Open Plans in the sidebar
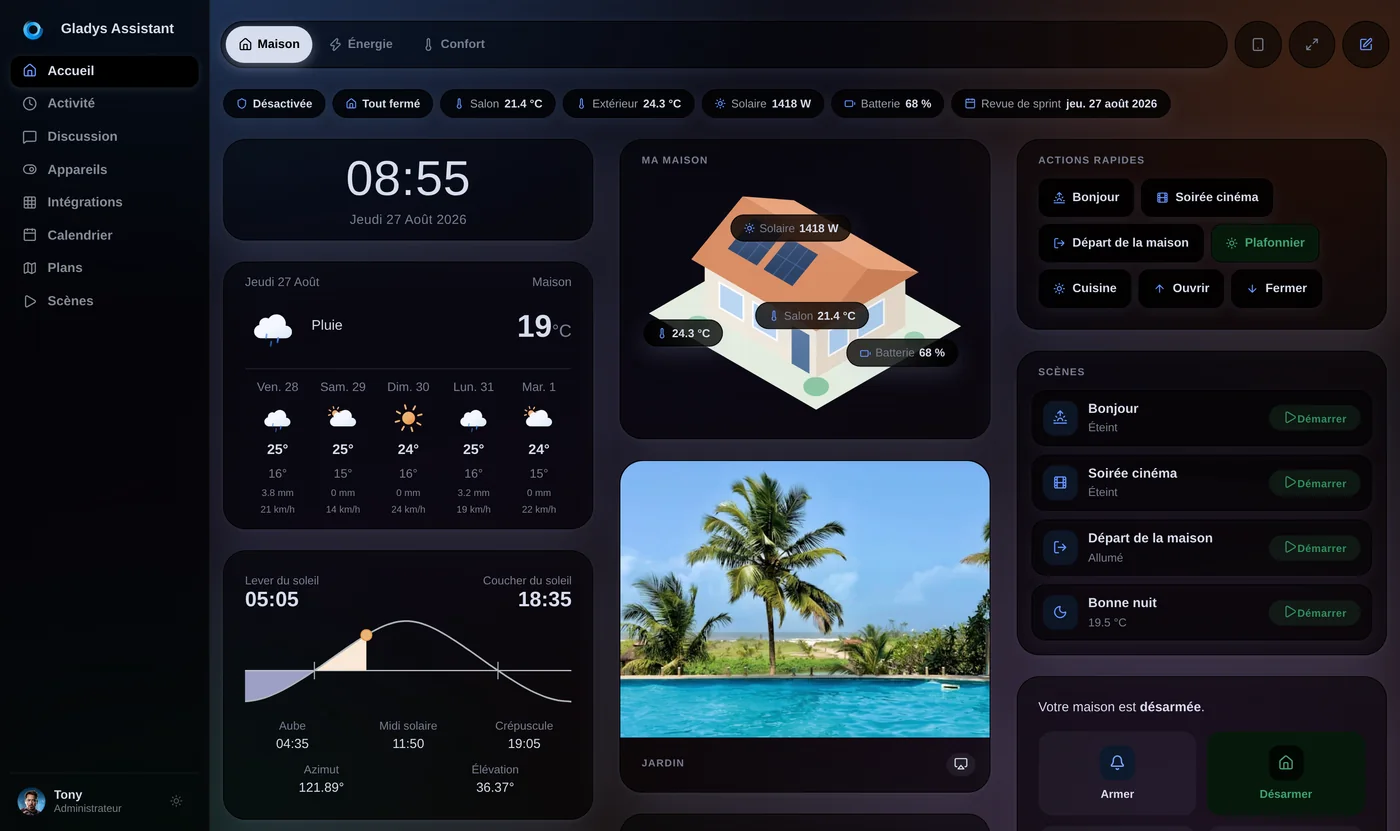Viewport: 1400px width, 831px height. tap(105, 267)
